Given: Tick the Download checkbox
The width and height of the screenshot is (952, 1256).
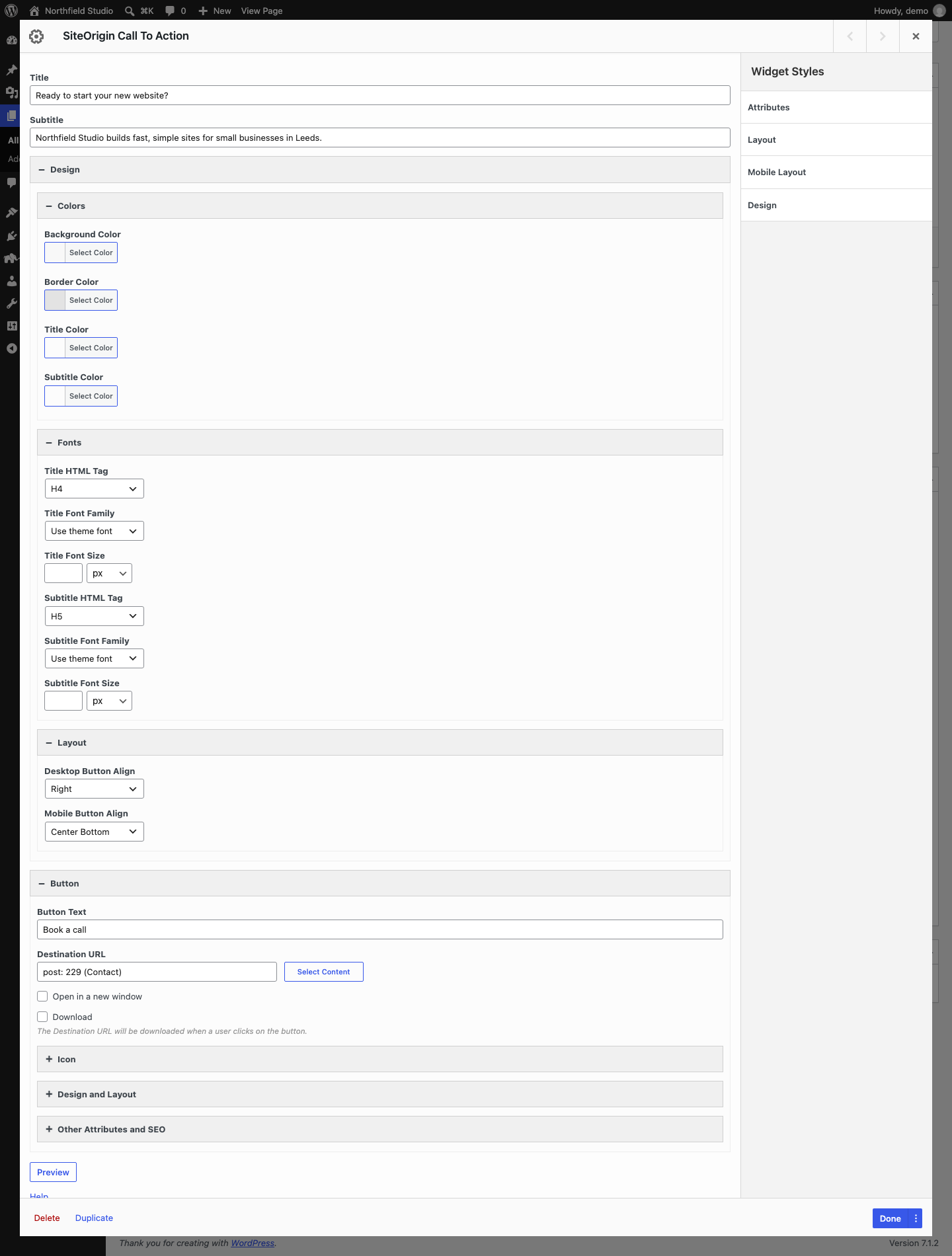Looking at the screenshot, I should click(42, 1017).
